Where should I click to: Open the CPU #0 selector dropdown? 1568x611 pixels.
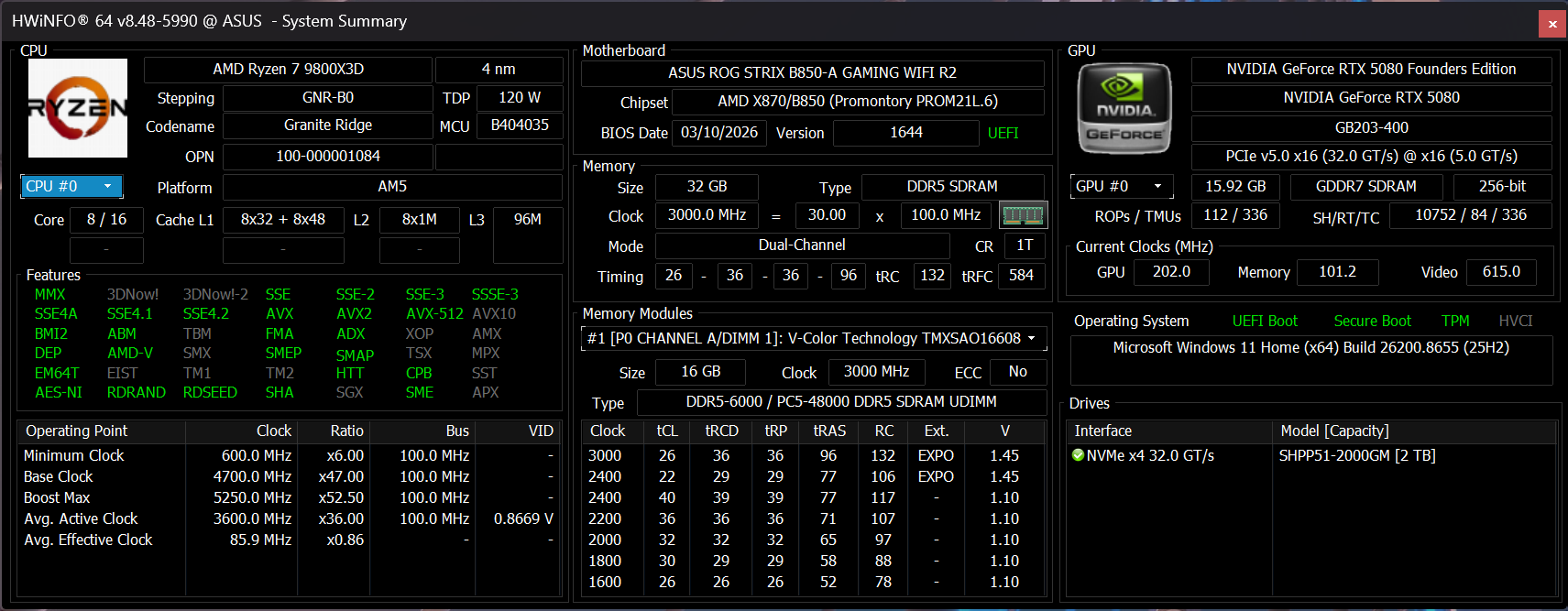click(x=71, y=186)
